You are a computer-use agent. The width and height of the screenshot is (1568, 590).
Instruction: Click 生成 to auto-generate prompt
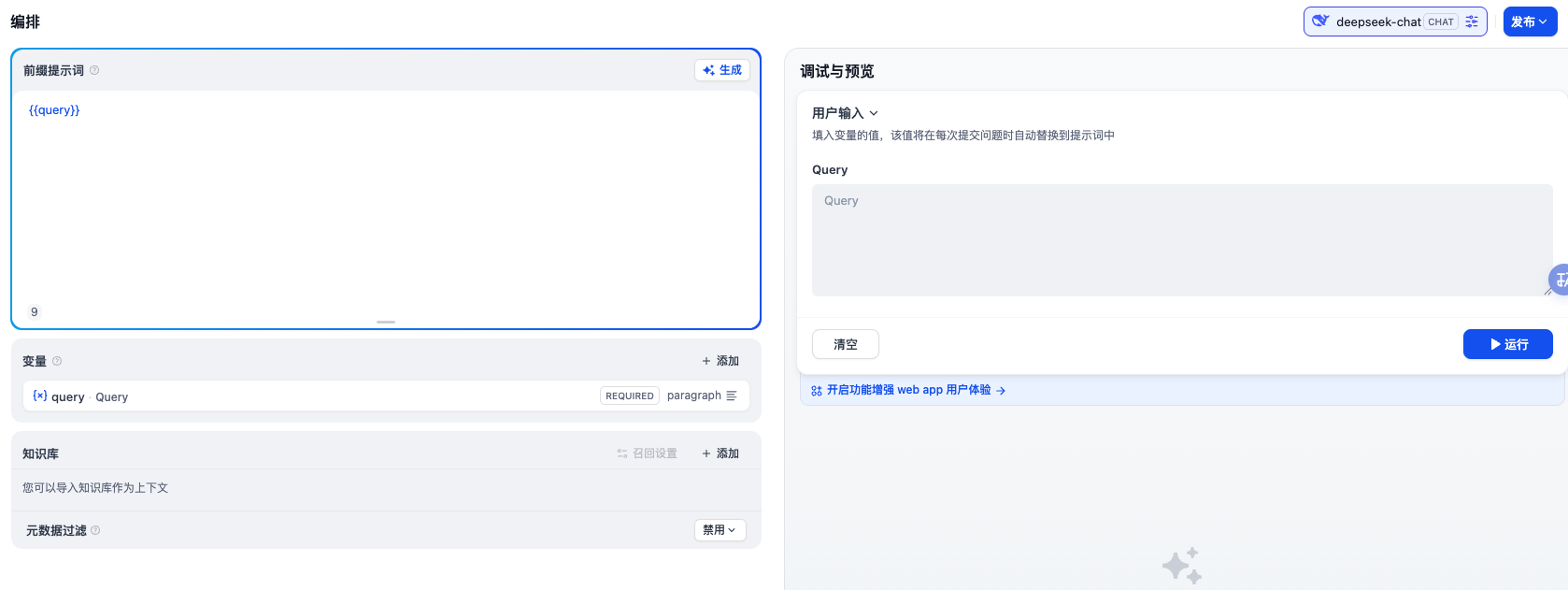click(721, 70)
